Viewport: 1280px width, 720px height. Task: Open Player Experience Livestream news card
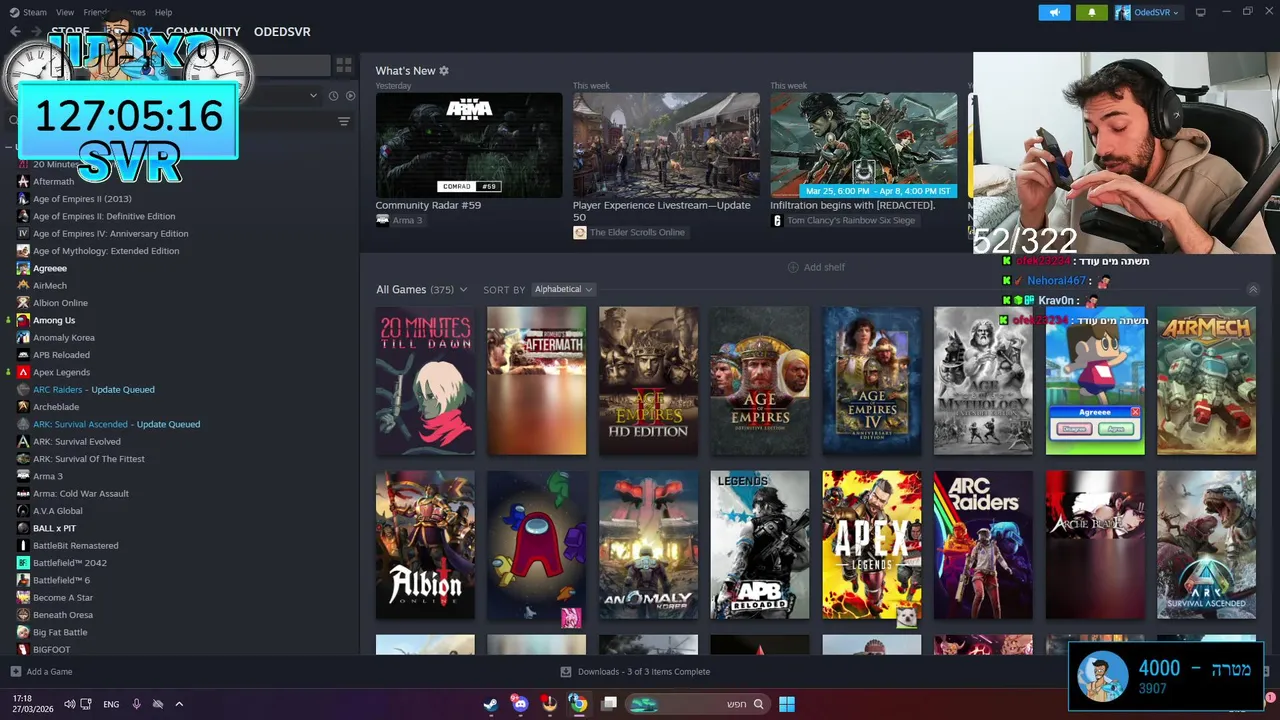[666, 145]
